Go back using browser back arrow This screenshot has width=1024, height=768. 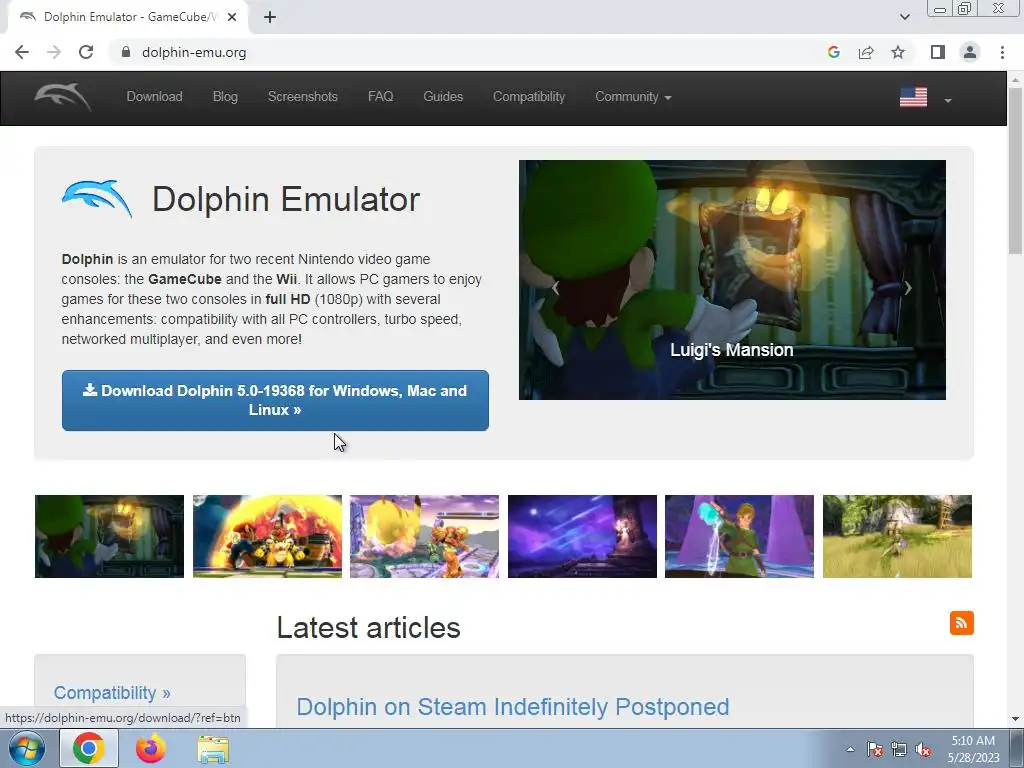click(22, 52)
